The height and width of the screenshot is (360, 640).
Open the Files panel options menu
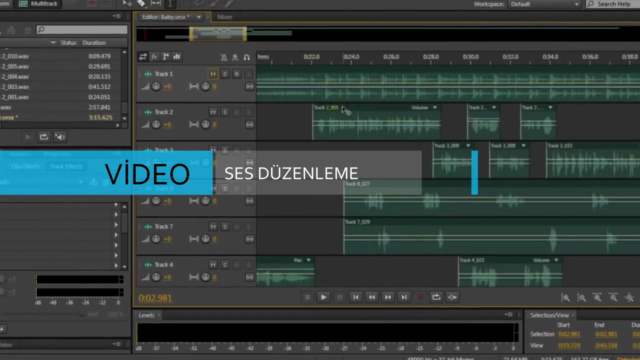point(117,16)
